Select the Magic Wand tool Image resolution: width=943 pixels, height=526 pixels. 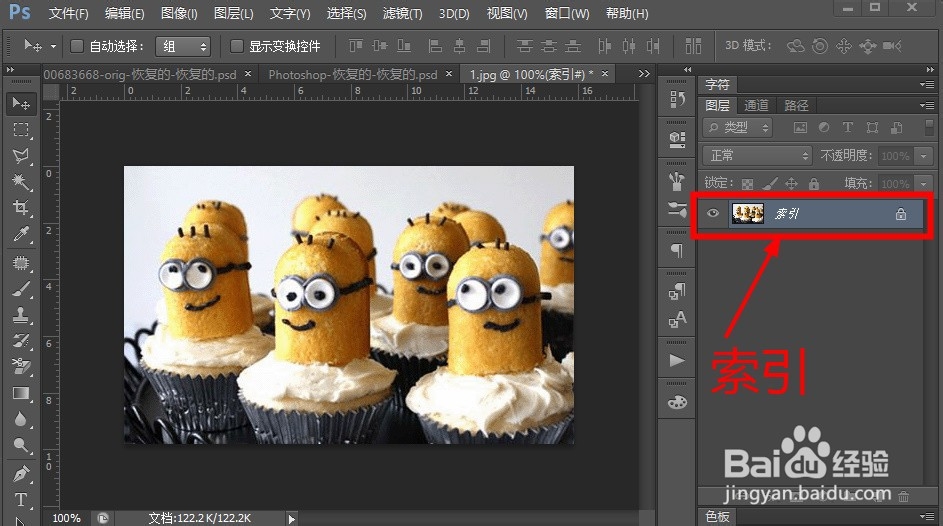(x=21, y=182)
